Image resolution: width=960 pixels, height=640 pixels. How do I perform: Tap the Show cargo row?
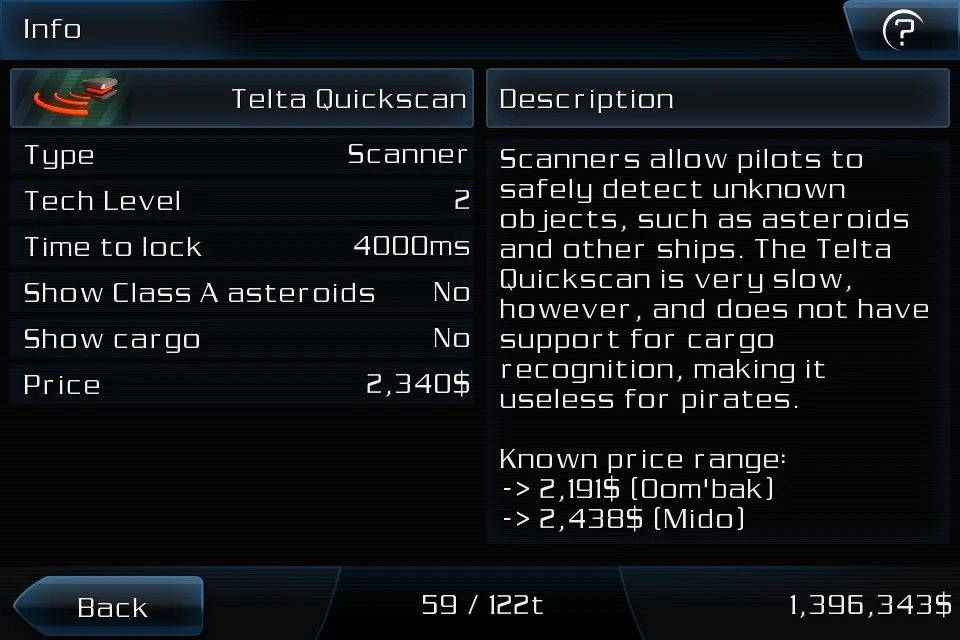click(x=242, y=339)
